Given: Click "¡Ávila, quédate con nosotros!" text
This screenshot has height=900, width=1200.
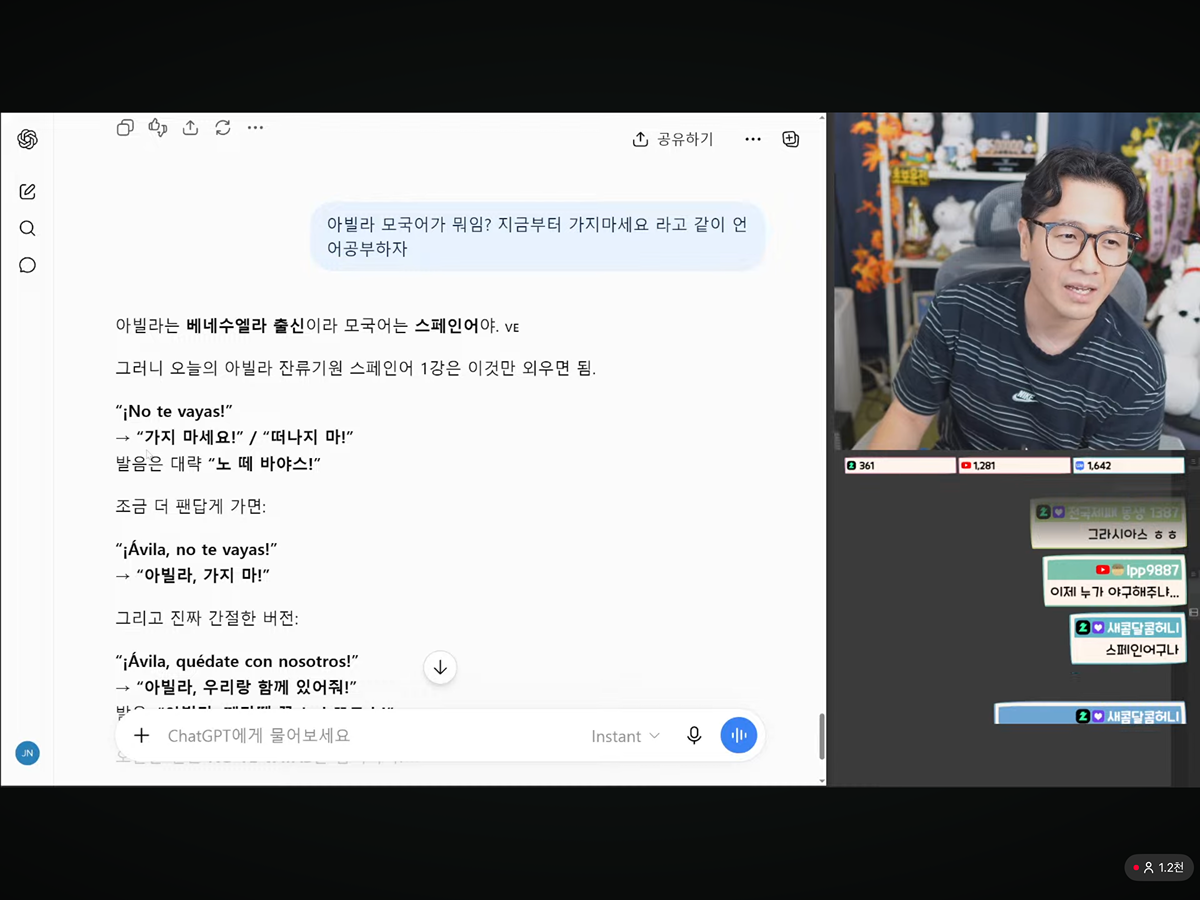Looking at the screenshot, I should pyautogui.click(x=237, y=661).
